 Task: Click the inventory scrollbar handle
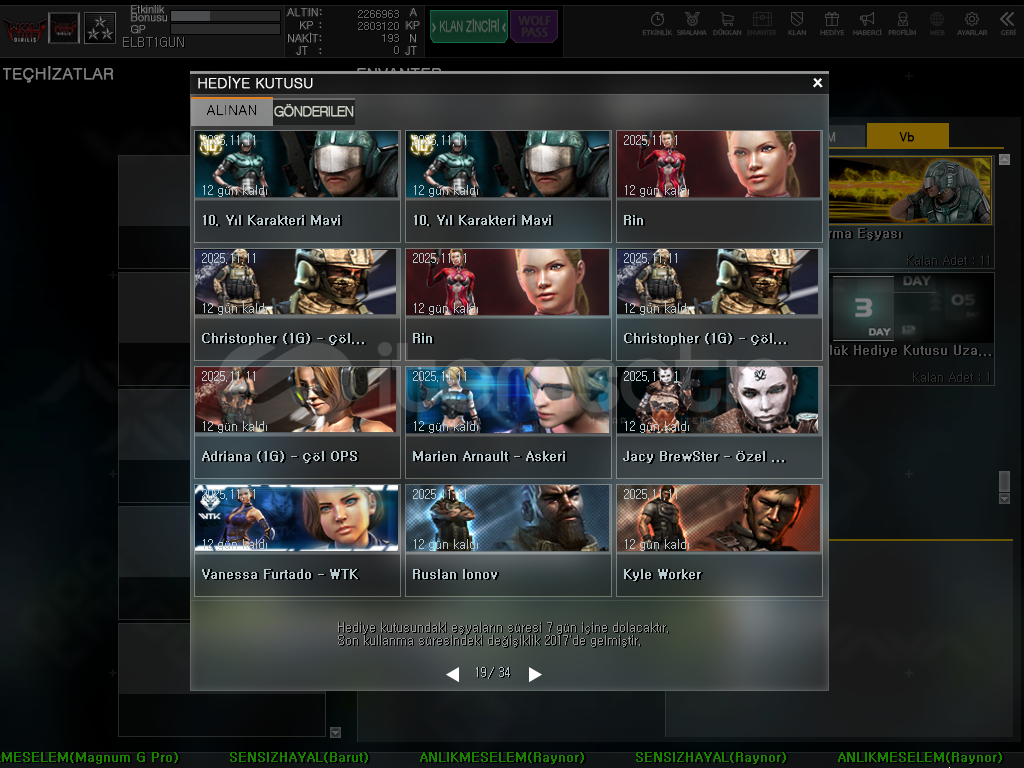(x=1004, y=481)
